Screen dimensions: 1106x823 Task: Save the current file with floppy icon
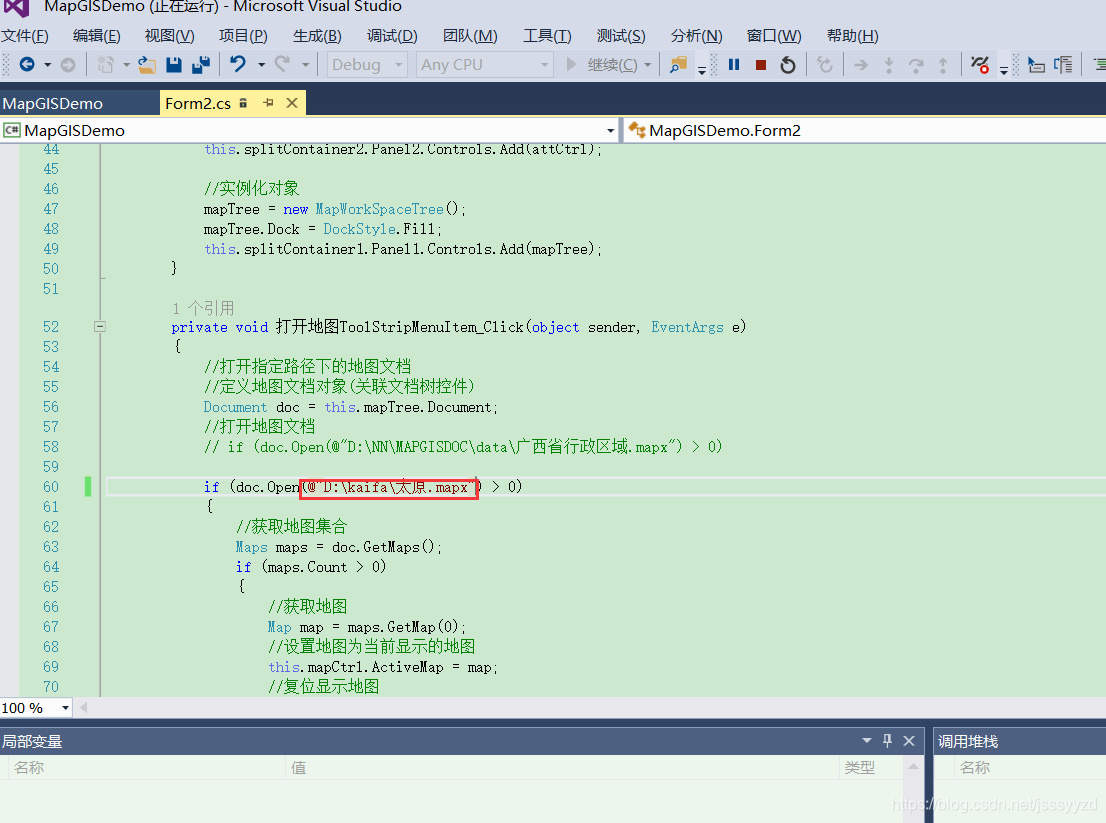174,65
